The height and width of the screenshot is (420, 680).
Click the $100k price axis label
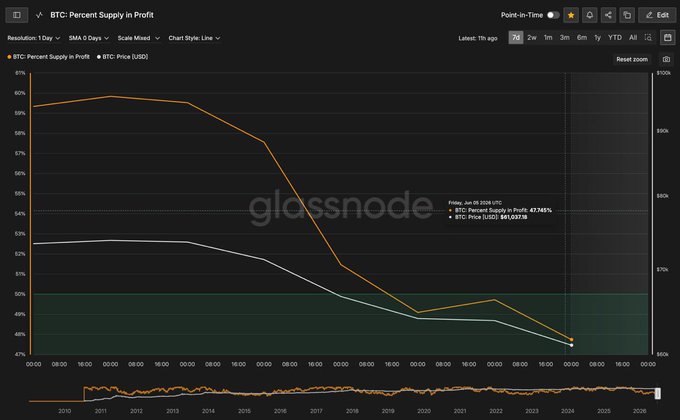(664, 73)
